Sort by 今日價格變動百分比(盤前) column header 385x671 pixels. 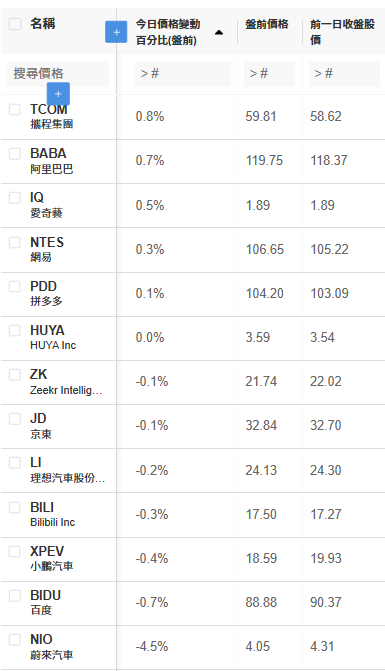[x=168, y=32]
